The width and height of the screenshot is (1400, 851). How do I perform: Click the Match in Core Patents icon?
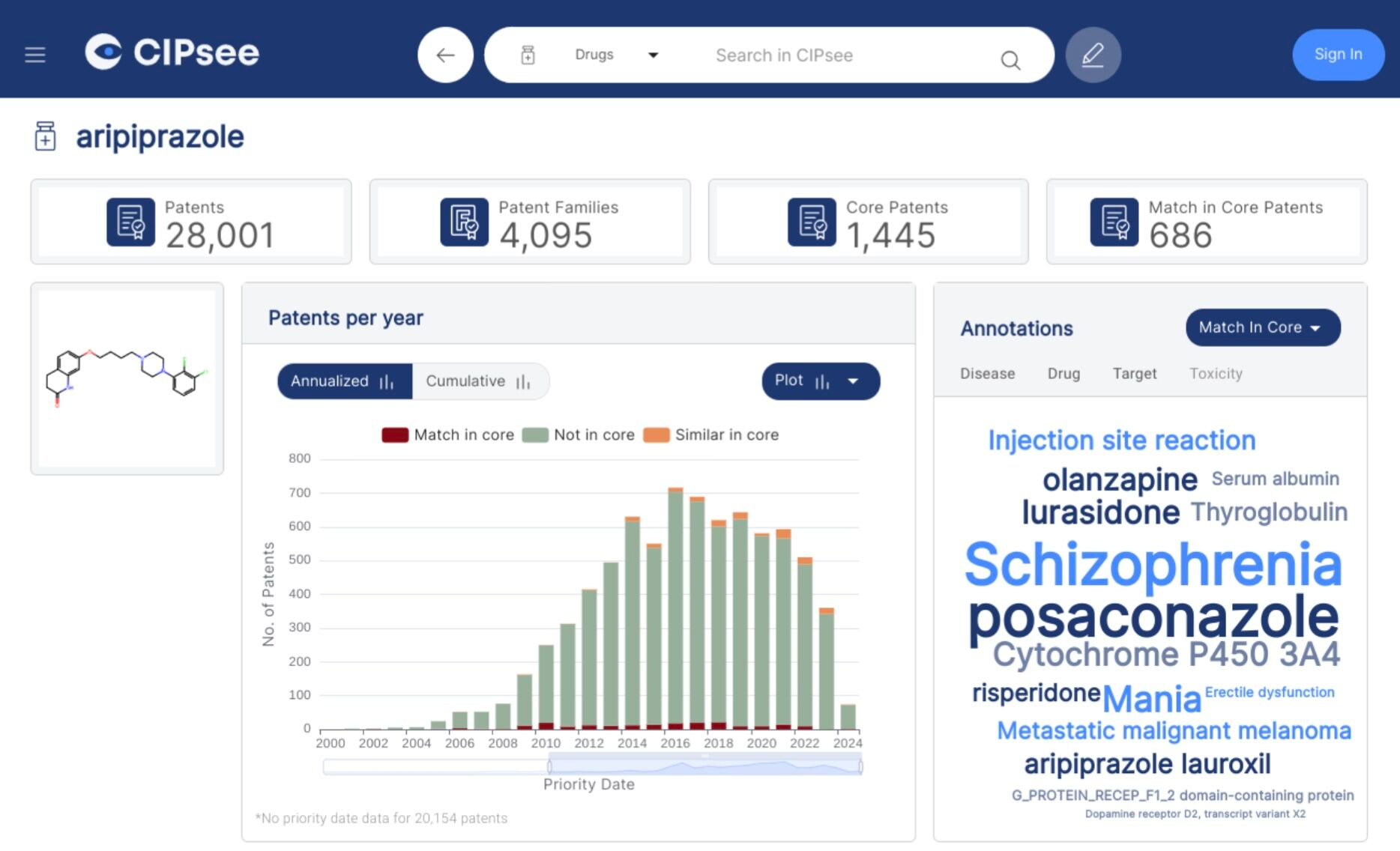pyautogui.click(x=1114, y=222)
